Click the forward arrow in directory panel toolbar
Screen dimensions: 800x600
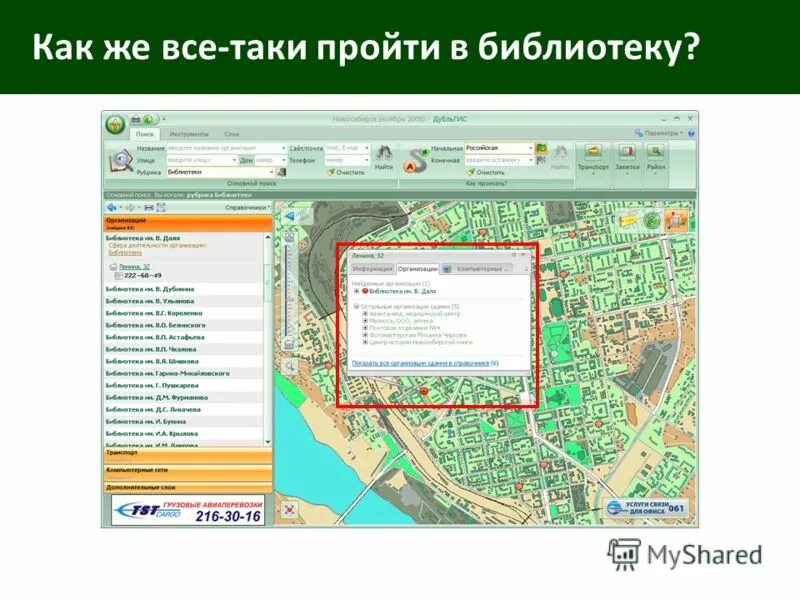click(x=130, y=207)
